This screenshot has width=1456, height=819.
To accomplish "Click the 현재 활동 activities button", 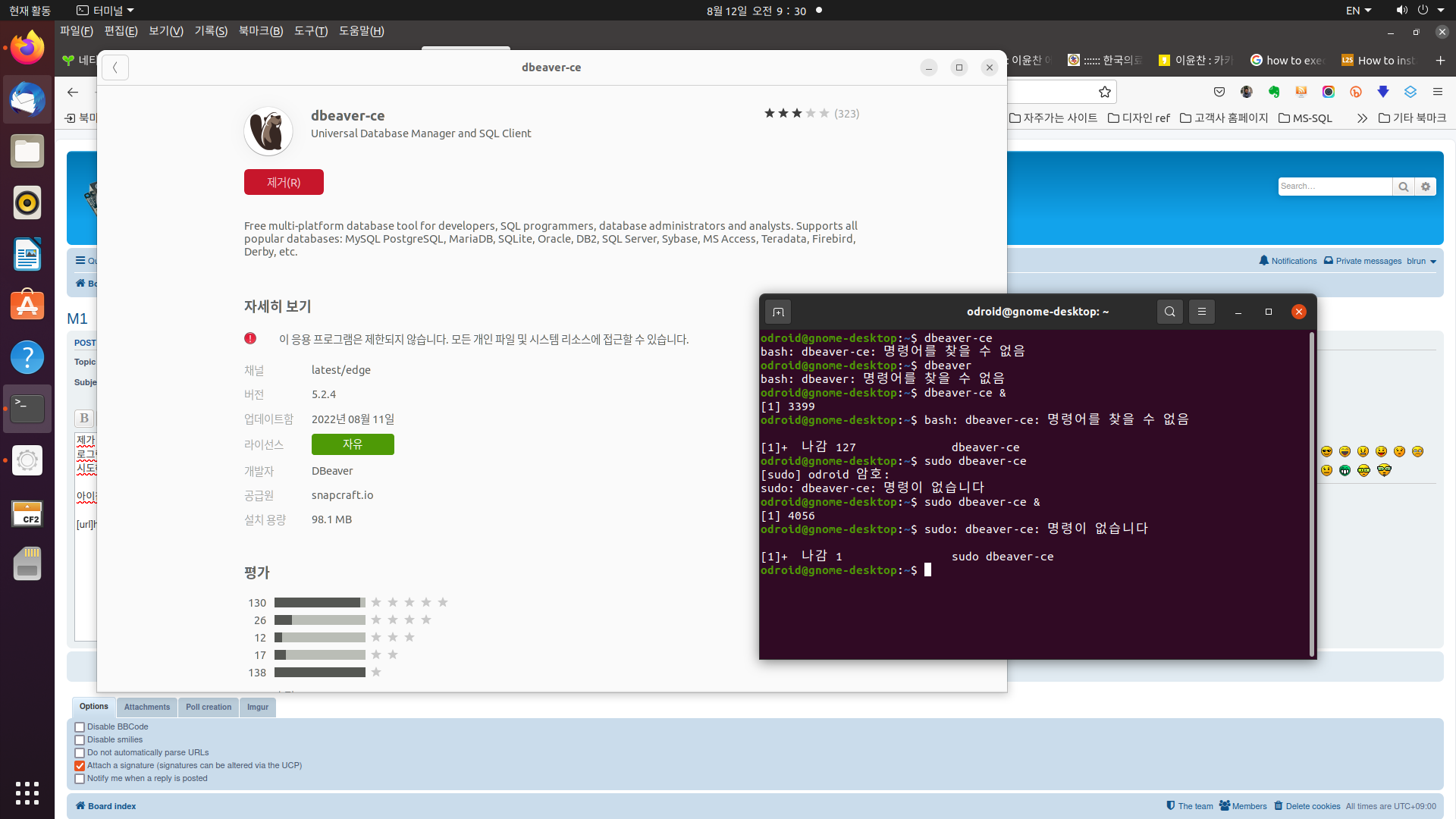I will point(30,11).
